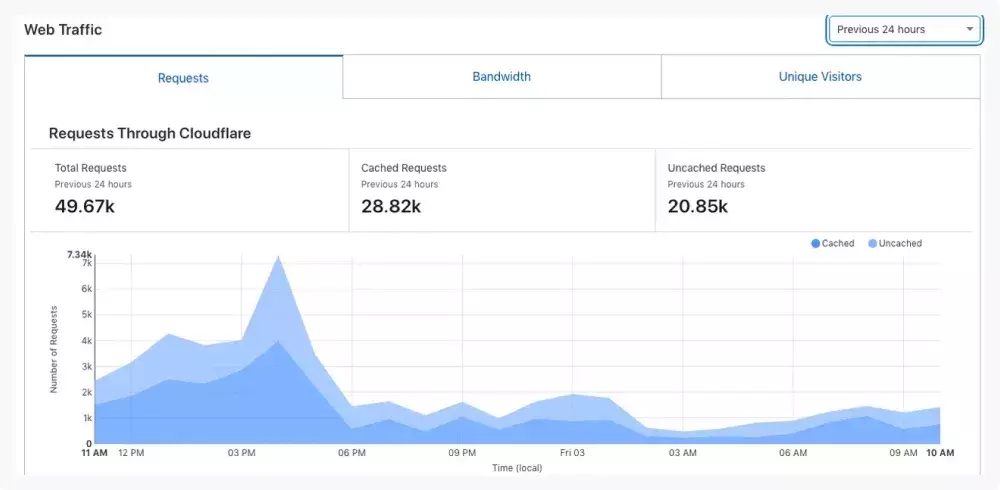Click the 10 AM end label on the axis
The height and width of the screenshot is (490, 1000).
click(939, 453)
